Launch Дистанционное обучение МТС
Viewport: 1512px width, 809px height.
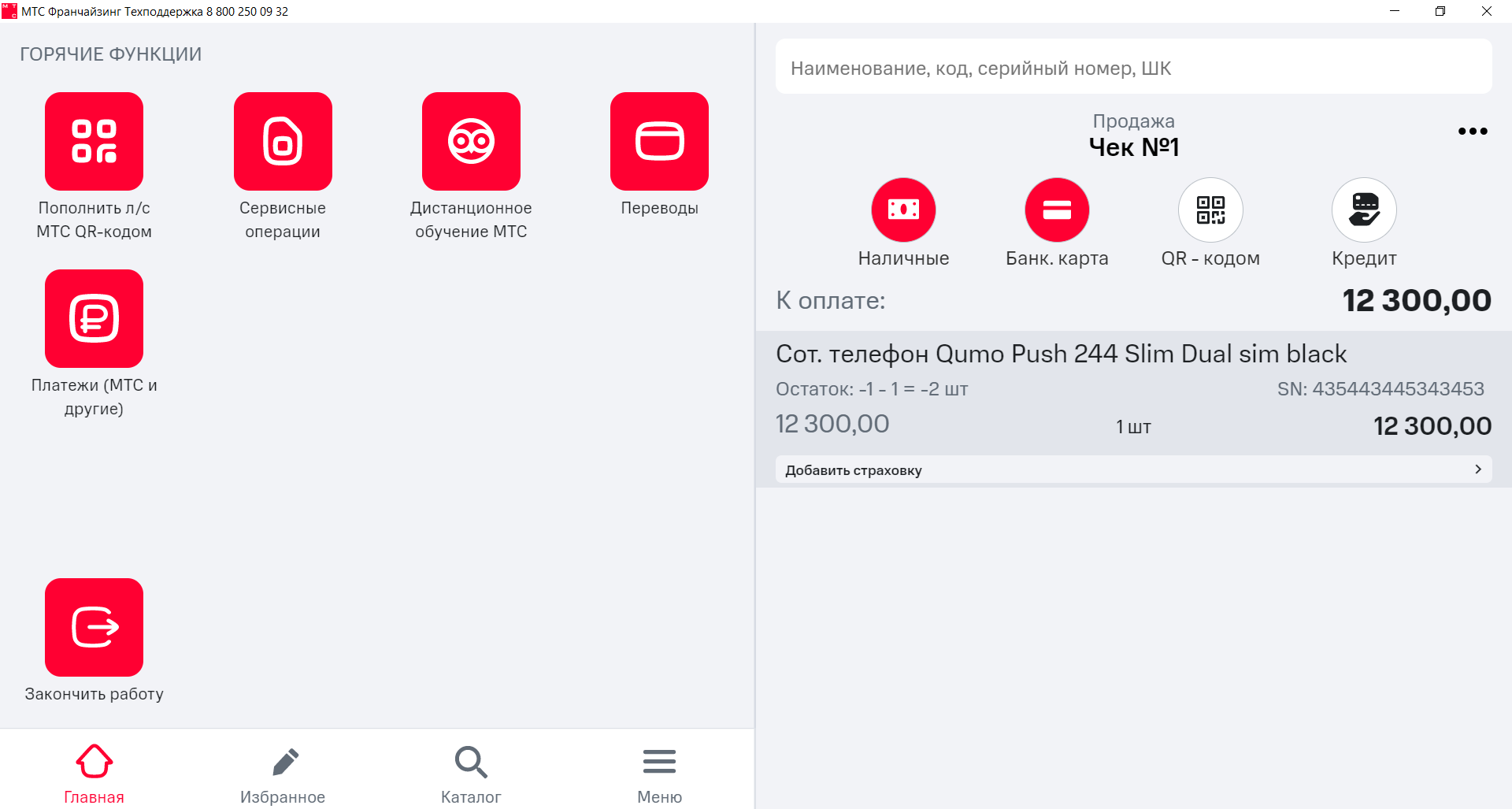tap(471, 142)
